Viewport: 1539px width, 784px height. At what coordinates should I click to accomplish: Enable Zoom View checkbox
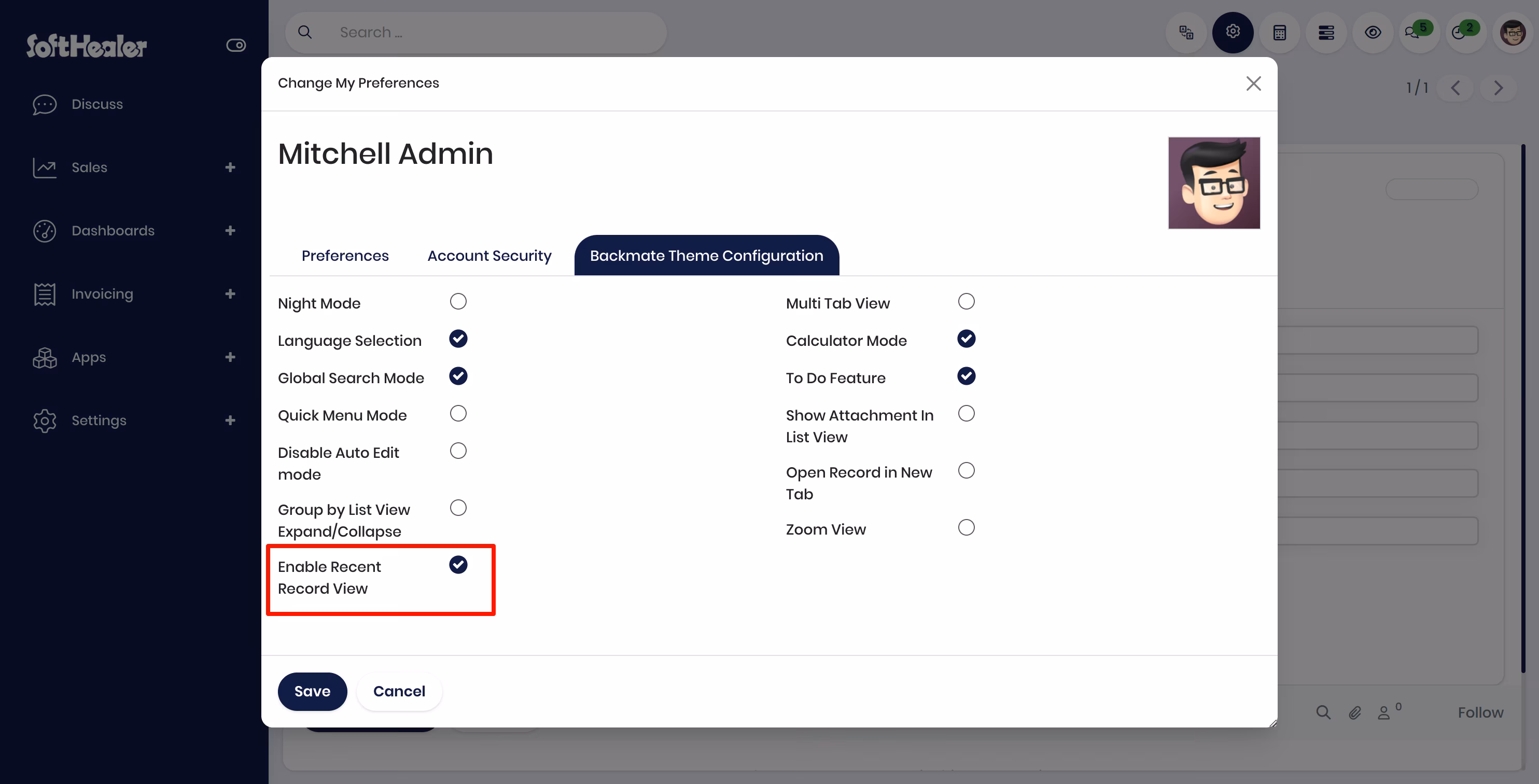[x=966, y=528]
